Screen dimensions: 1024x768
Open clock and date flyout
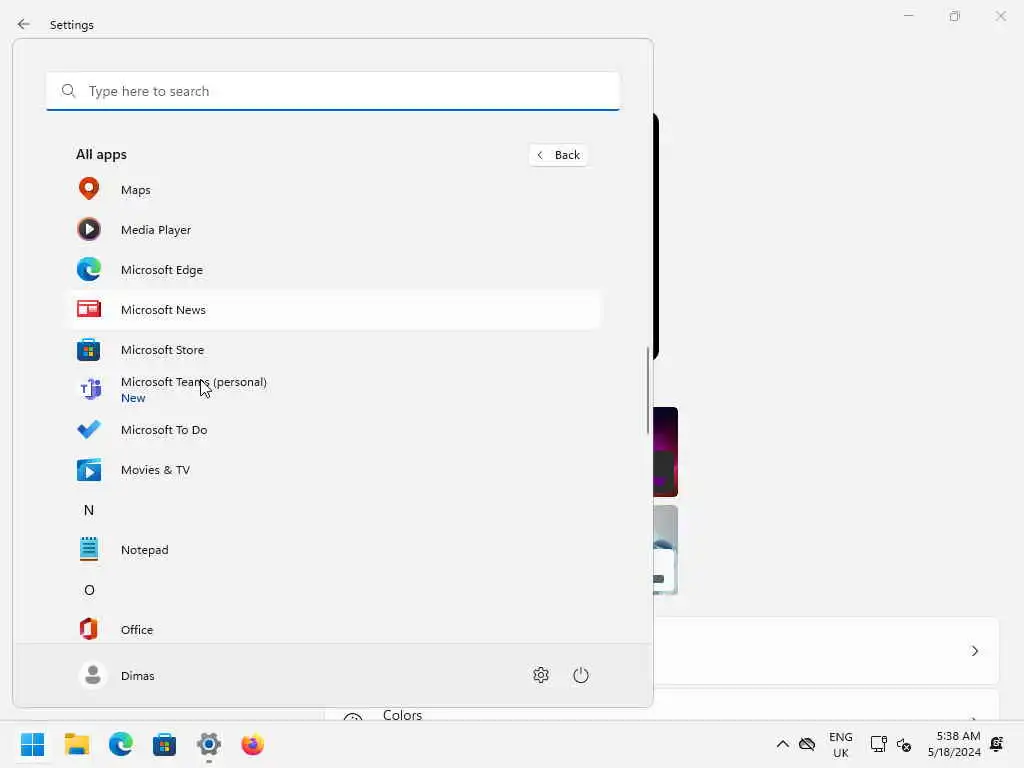coord(954,744)
